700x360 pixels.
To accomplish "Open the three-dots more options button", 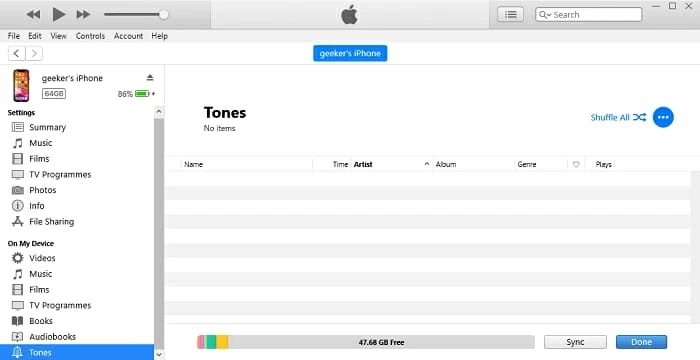I will (663, 117).
